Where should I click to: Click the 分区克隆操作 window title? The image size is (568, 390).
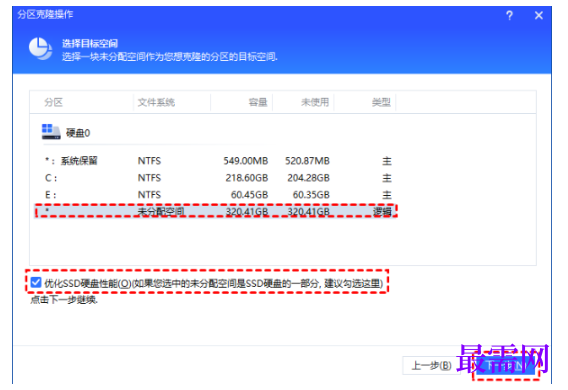[45, 14]
